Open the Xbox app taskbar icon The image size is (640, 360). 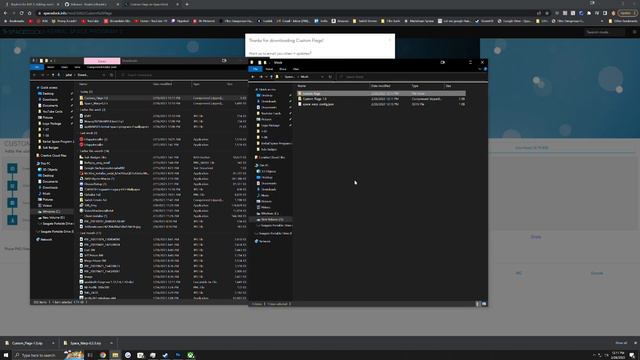190,355
